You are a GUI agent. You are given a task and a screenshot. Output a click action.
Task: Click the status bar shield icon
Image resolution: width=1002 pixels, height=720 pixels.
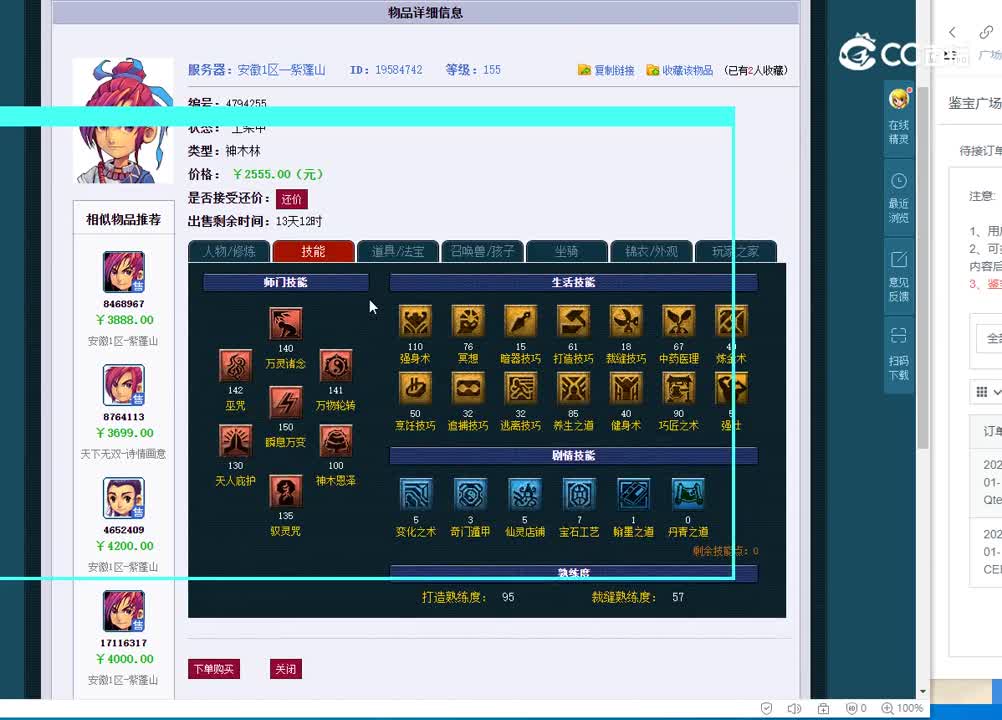pos(766,709)
